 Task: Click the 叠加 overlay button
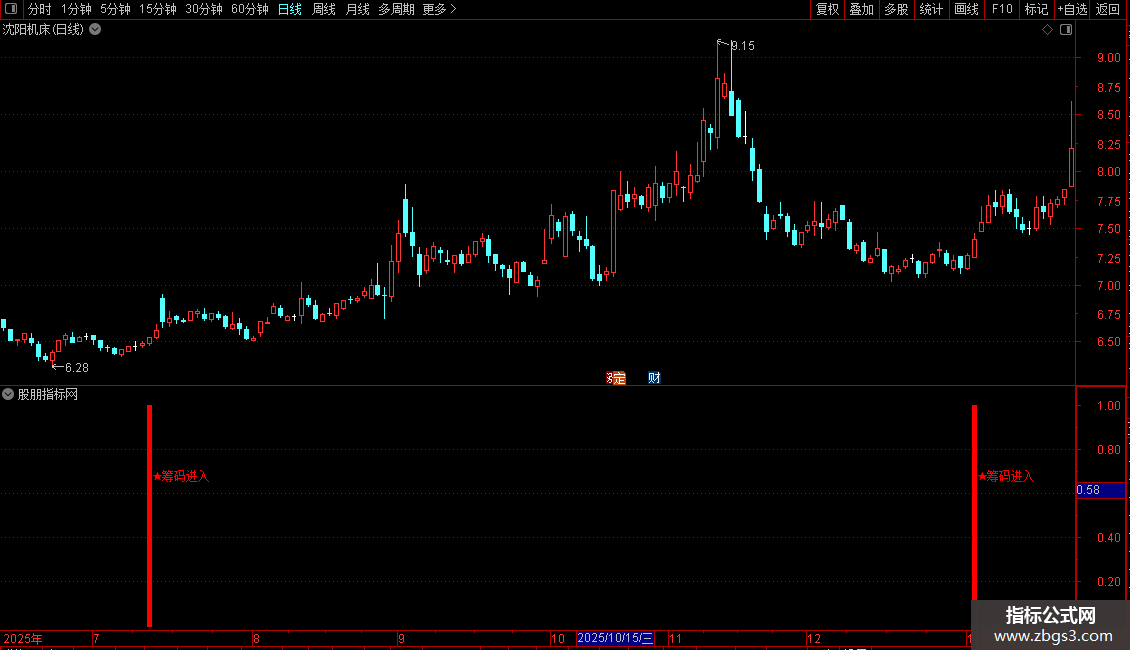(x=861, y=9)
